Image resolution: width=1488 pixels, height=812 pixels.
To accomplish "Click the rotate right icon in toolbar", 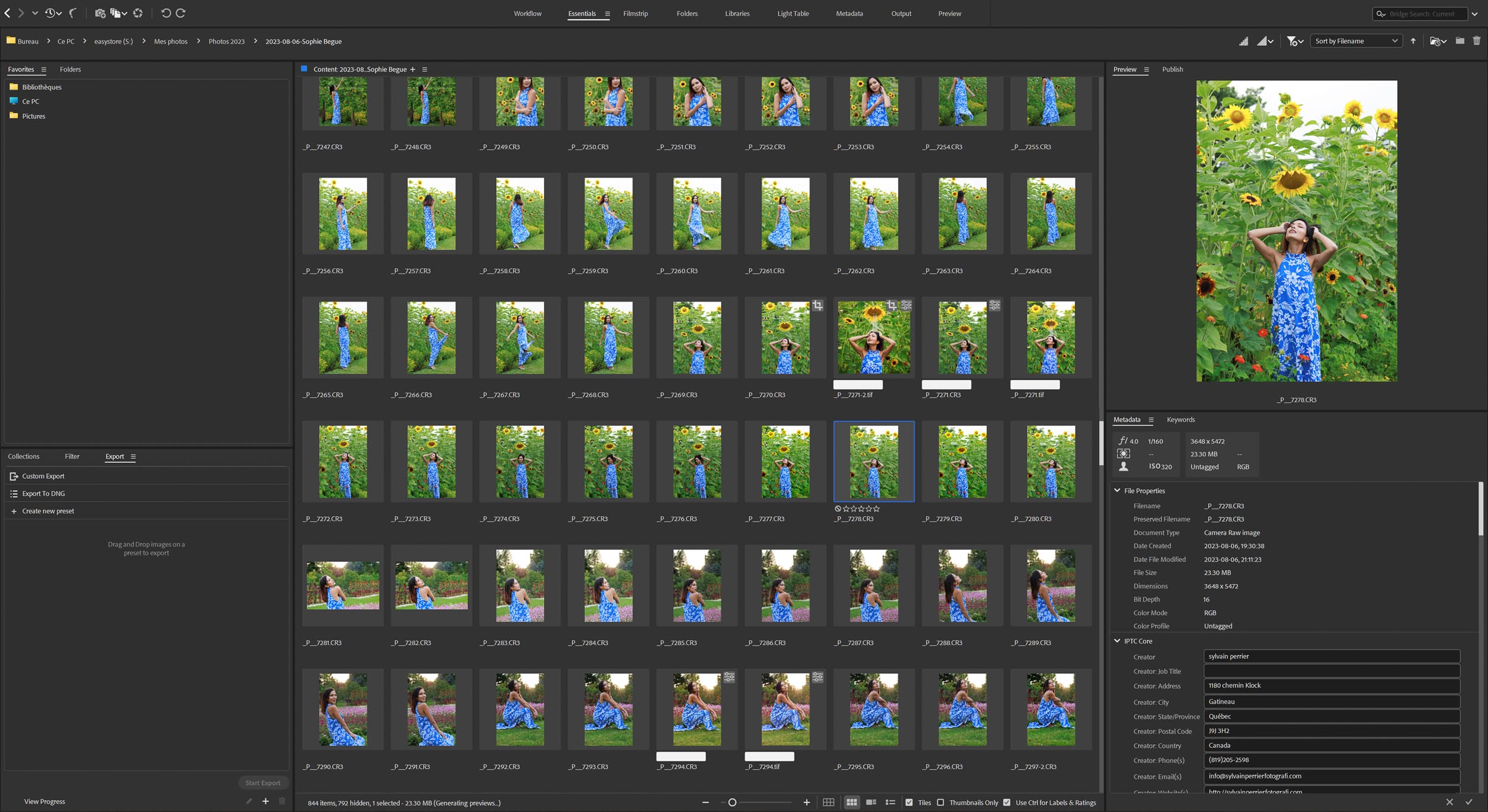I will [180, 12].
